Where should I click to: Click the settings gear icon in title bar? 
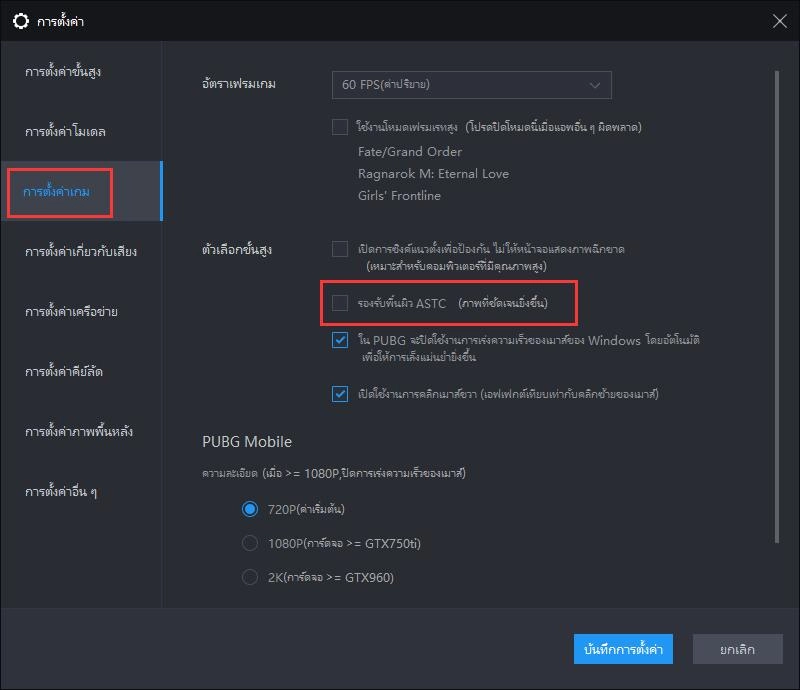click(20, 20)
